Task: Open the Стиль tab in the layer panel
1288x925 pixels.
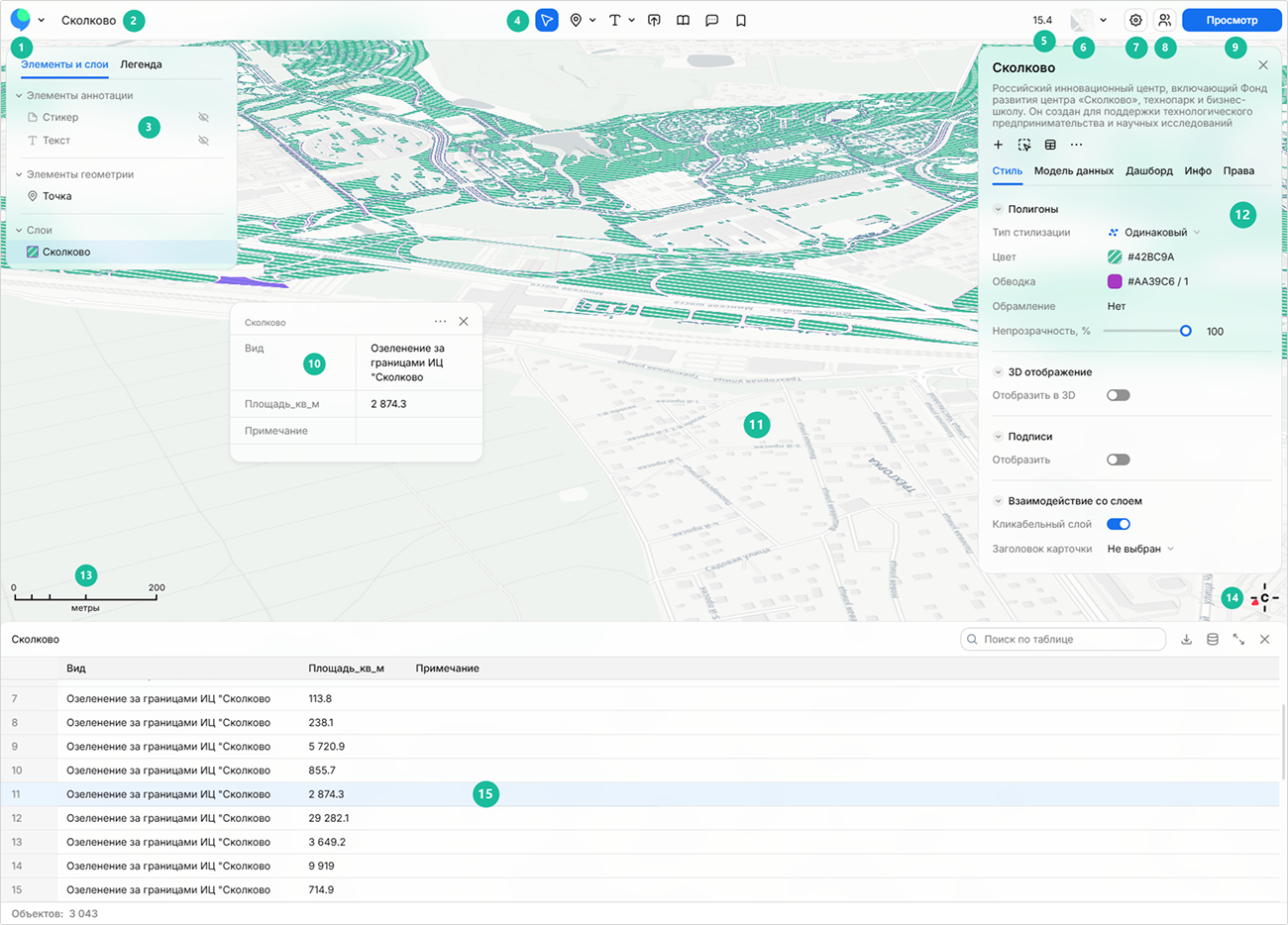Action: tap(1008, 170)
